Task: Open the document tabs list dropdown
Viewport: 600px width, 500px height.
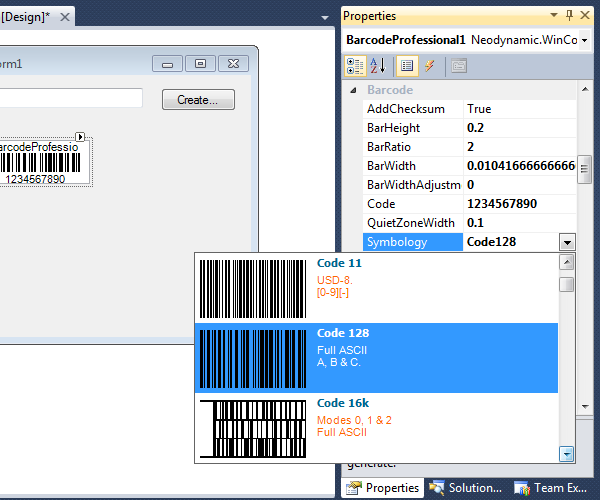Action: [x=324, y=17]
